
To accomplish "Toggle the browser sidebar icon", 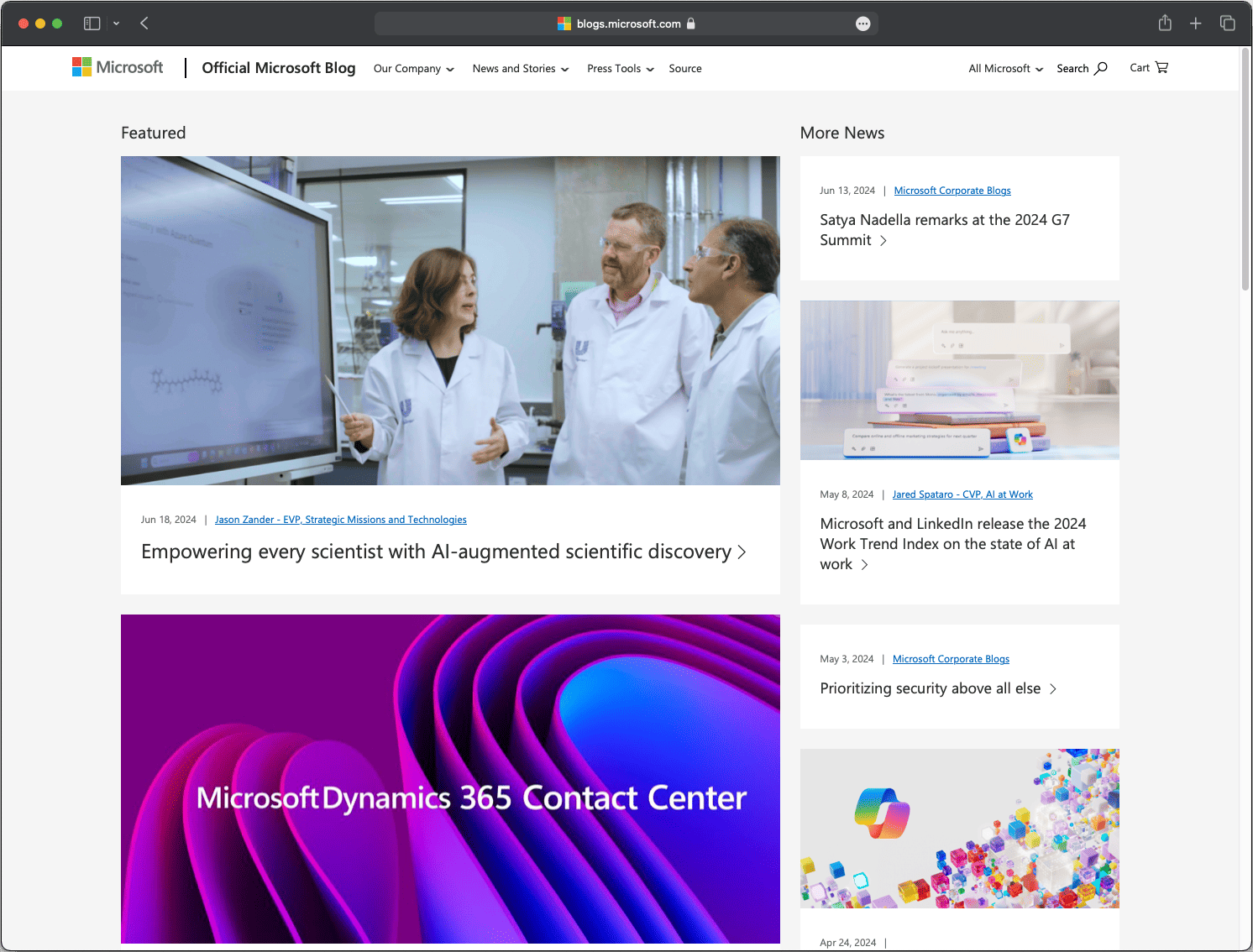I will pyautogui.click(x=92, y=23).
